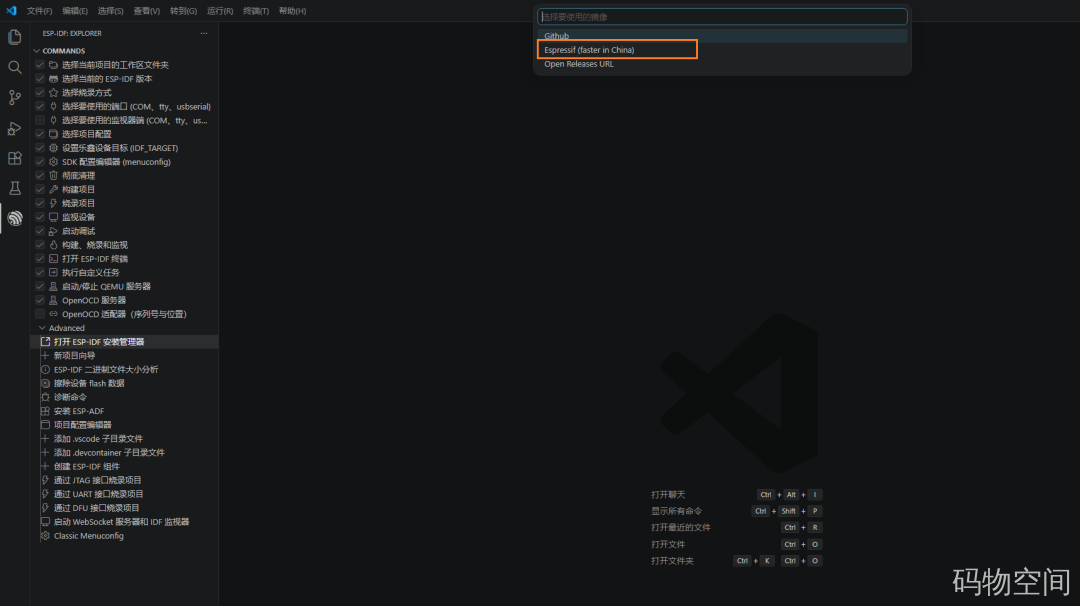Open the 文件(F) menu

pyautogui.click(x=39, y=11)
